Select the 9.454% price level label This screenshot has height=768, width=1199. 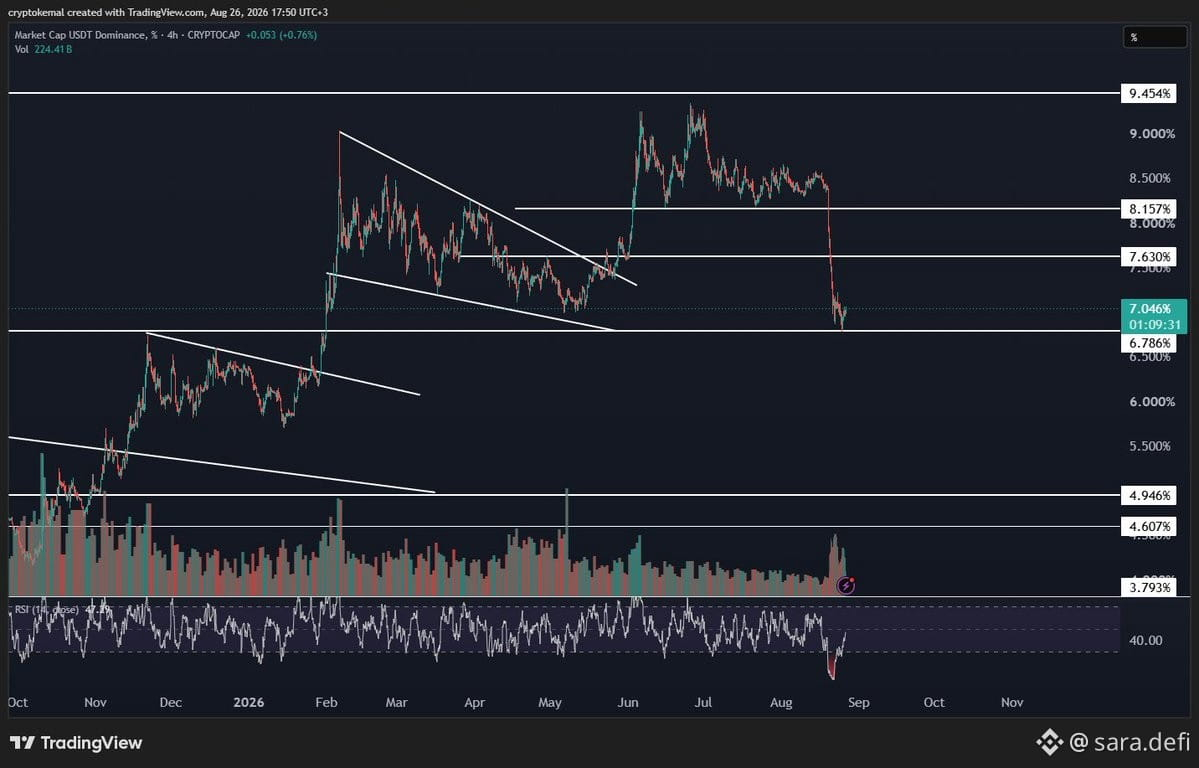[x=1149, y=93]
